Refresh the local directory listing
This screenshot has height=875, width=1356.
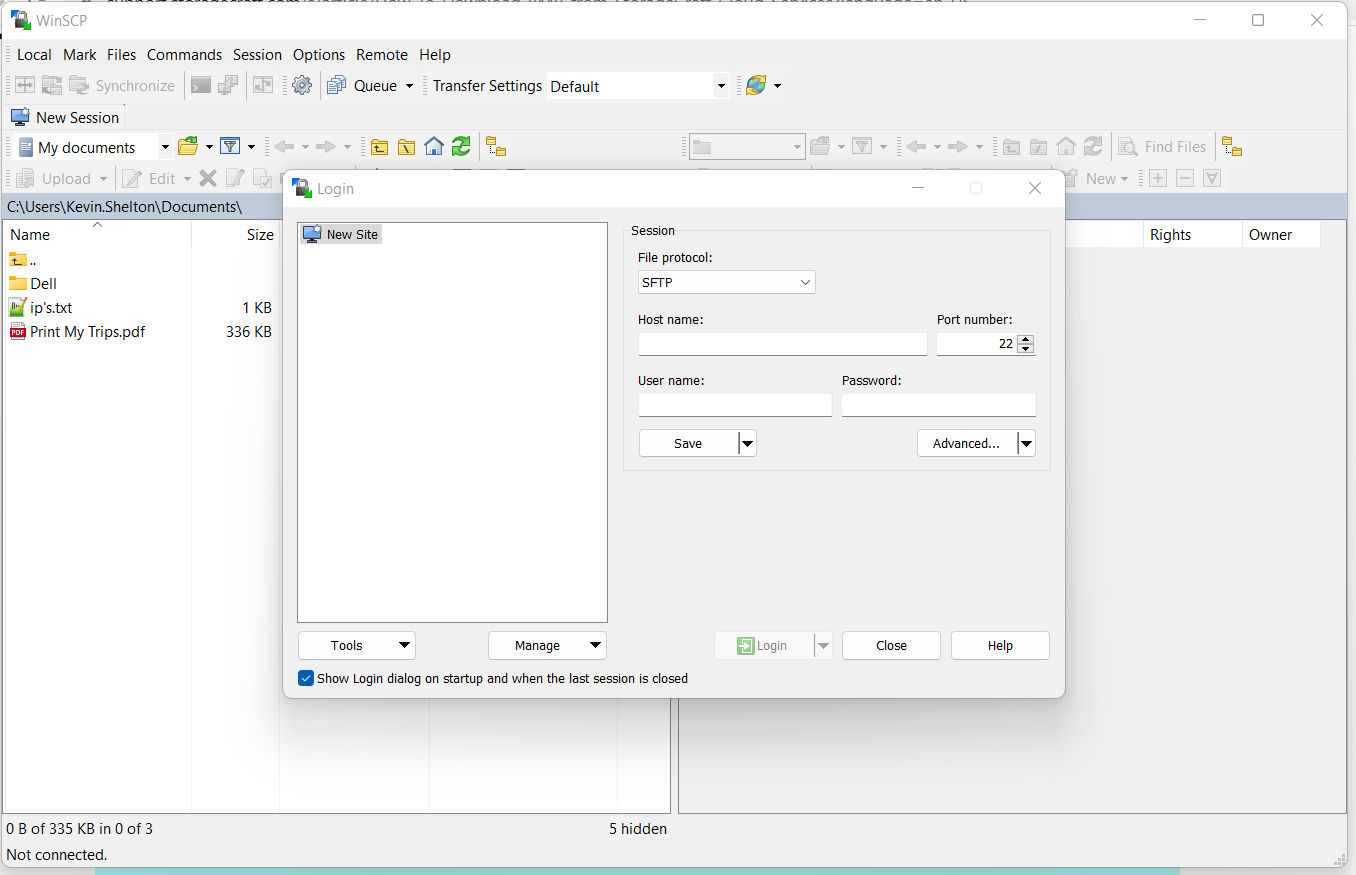pyautogui.click(x=461, y=146)
